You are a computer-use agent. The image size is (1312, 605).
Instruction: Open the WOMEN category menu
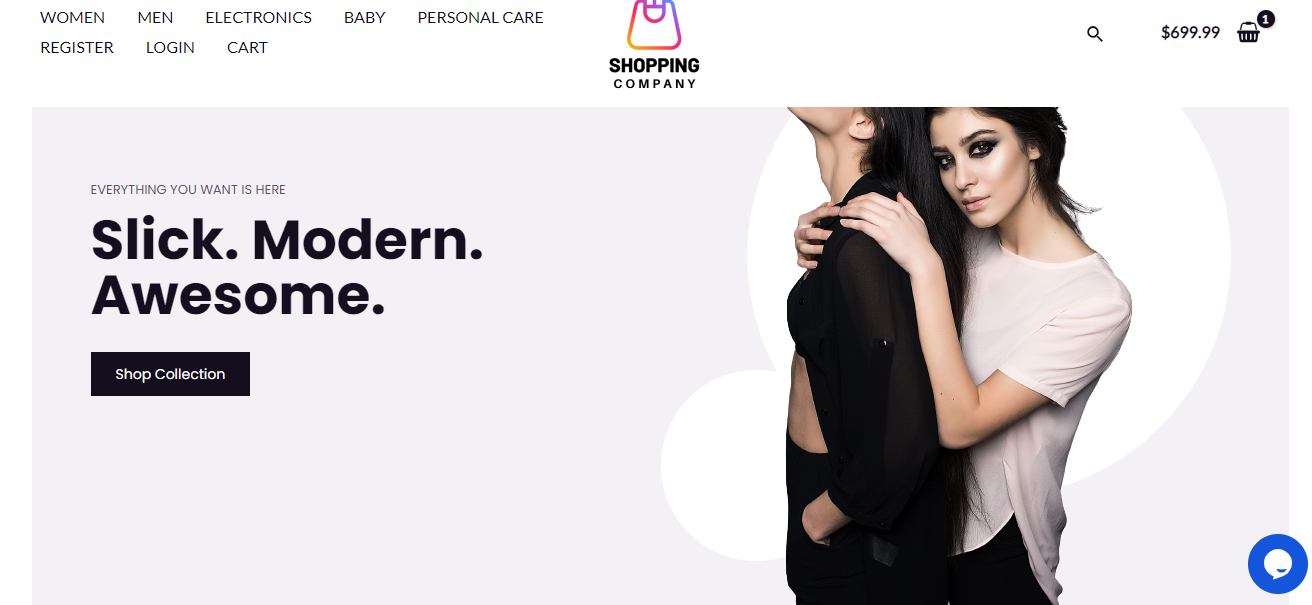(x=72, y=17)
